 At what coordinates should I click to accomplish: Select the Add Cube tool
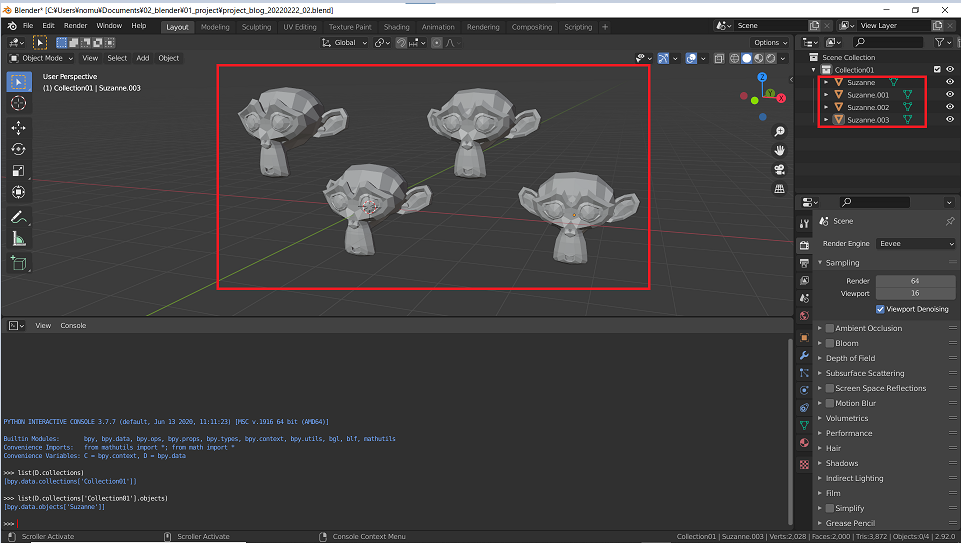tap(18, 264)
